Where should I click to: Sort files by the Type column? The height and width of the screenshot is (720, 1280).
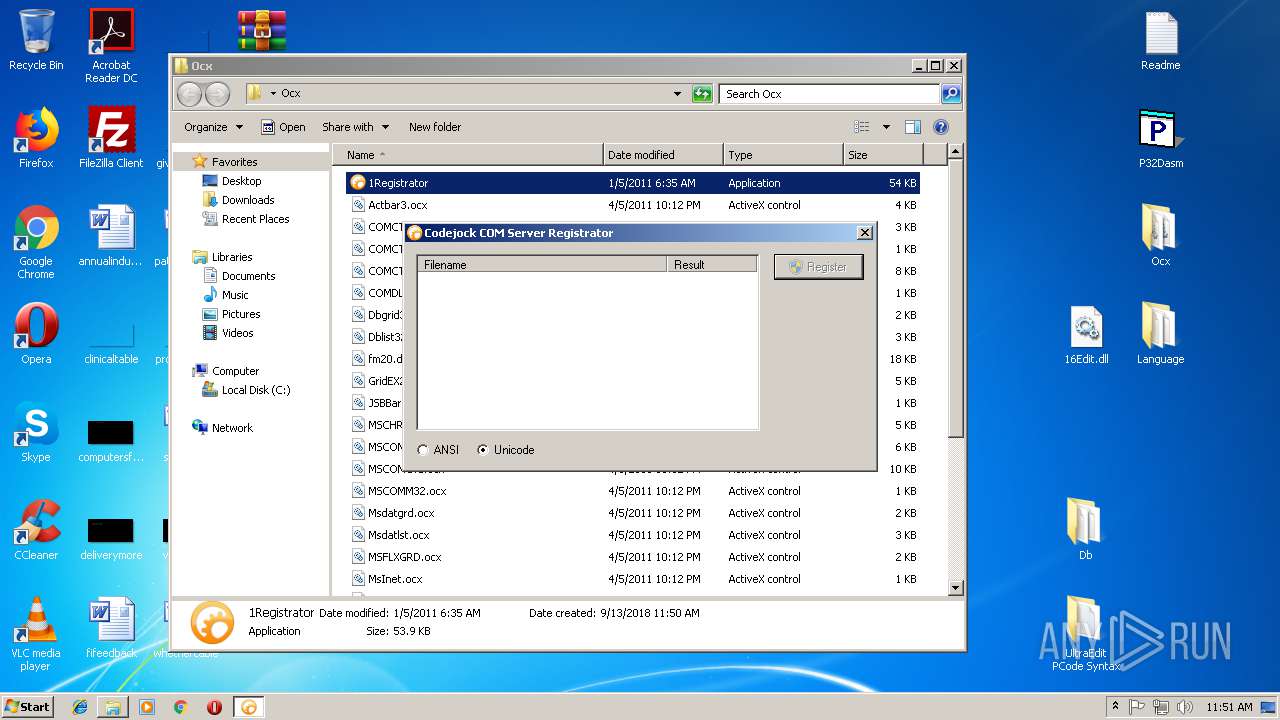(783, 155)
